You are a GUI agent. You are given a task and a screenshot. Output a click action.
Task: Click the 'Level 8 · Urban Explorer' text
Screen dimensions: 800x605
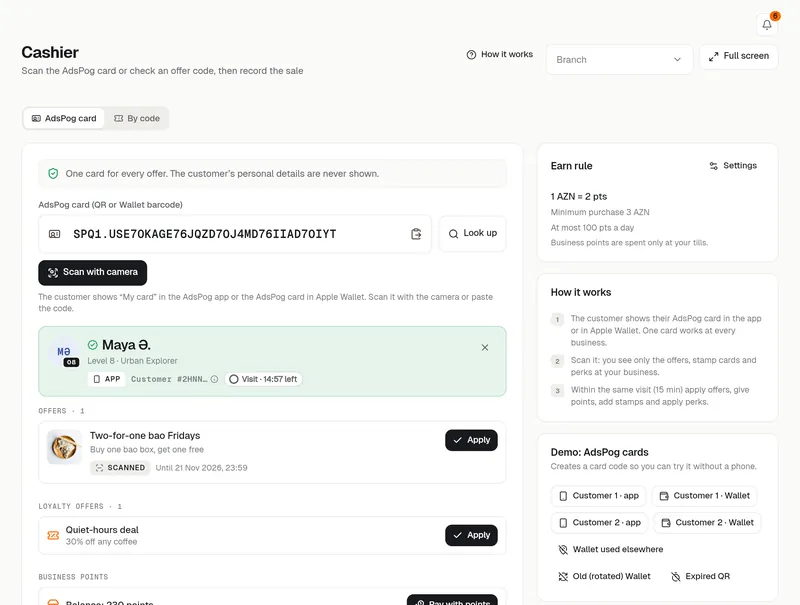pos(132,361)
